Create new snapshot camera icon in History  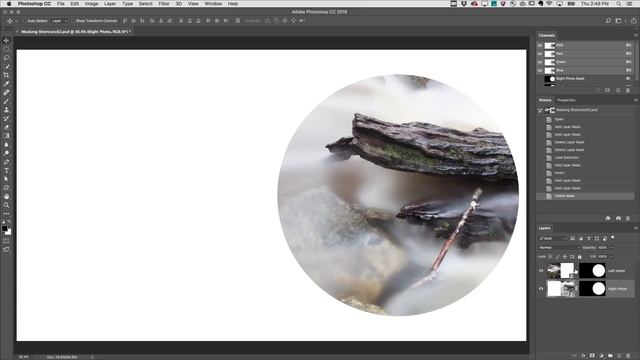[x=618, y=218]
